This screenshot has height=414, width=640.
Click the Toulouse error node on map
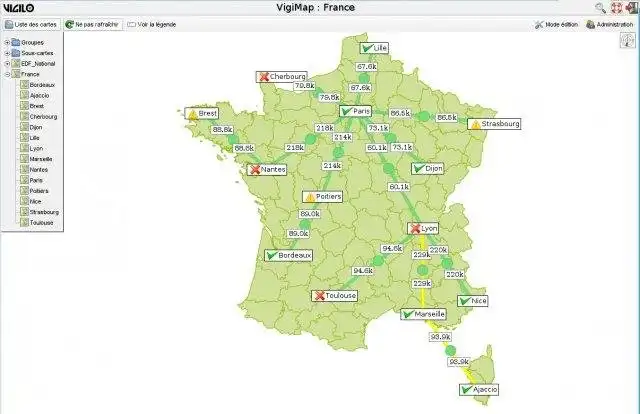tap(335, 296)
